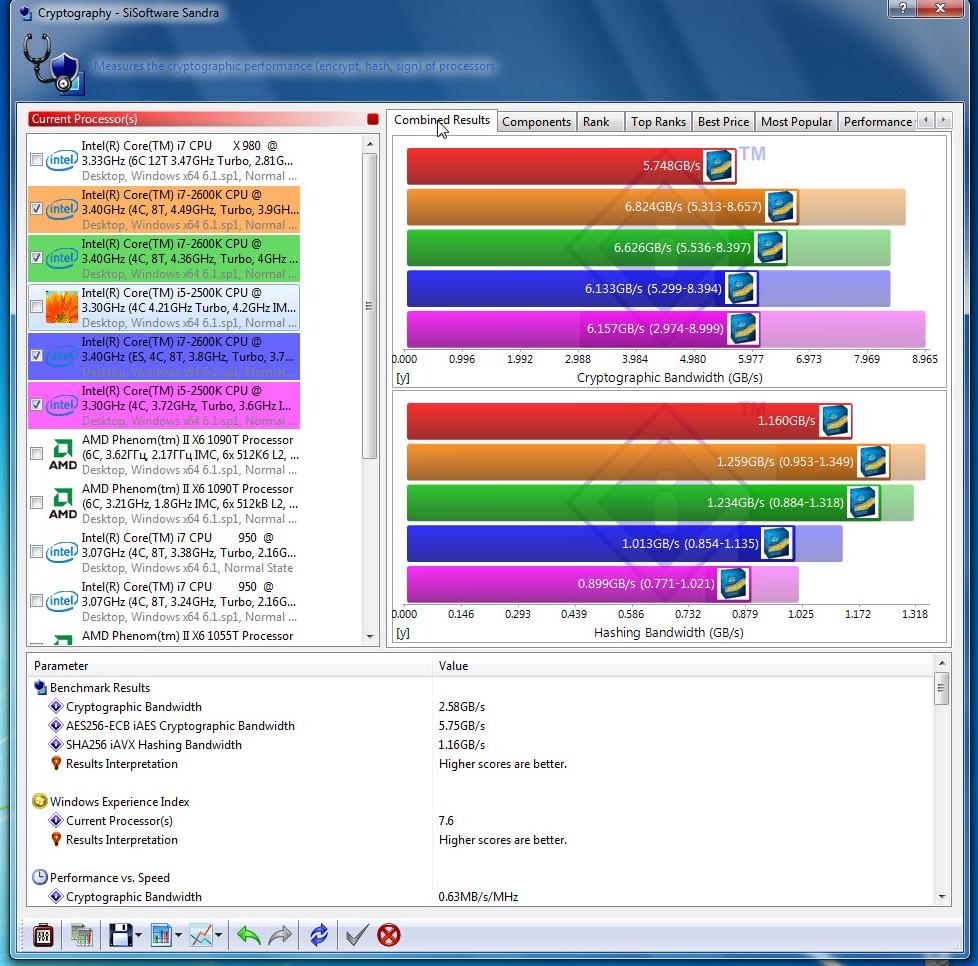Check the i5-2500K 4.21GHz Turbo checkbox

point(36,307)
